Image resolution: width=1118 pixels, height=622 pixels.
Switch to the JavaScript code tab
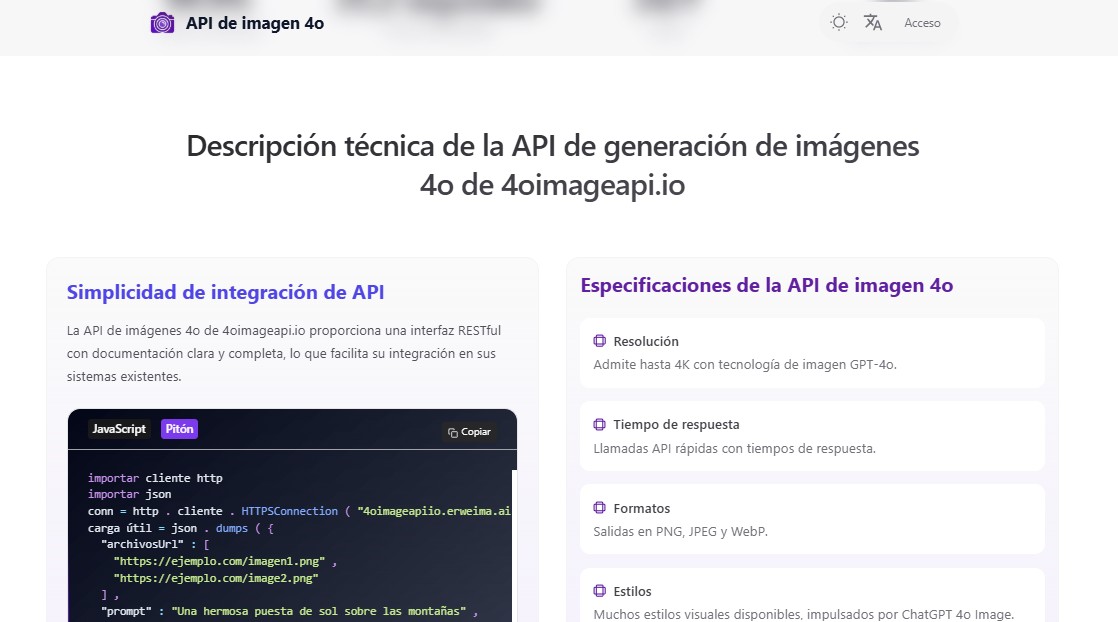point(119,429)
